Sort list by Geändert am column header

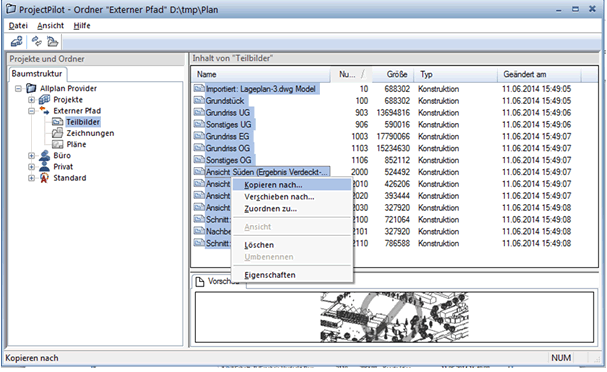pyautogui.click(x=539, y=74)
